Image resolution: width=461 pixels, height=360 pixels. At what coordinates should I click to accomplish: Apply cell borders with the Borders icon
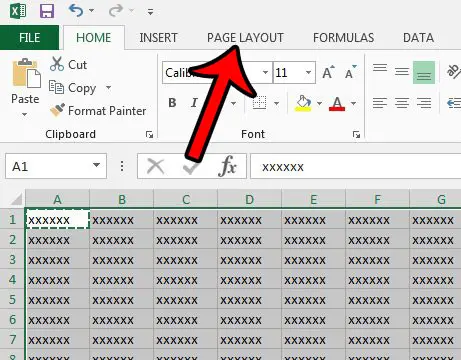click(x=260, y=103)
